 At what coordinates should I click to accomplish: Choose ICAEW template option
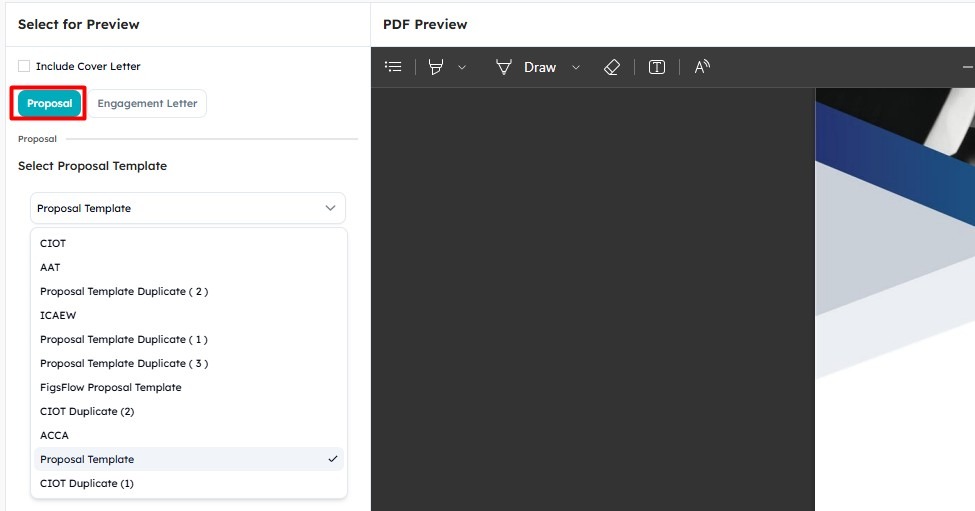(188, 315)
